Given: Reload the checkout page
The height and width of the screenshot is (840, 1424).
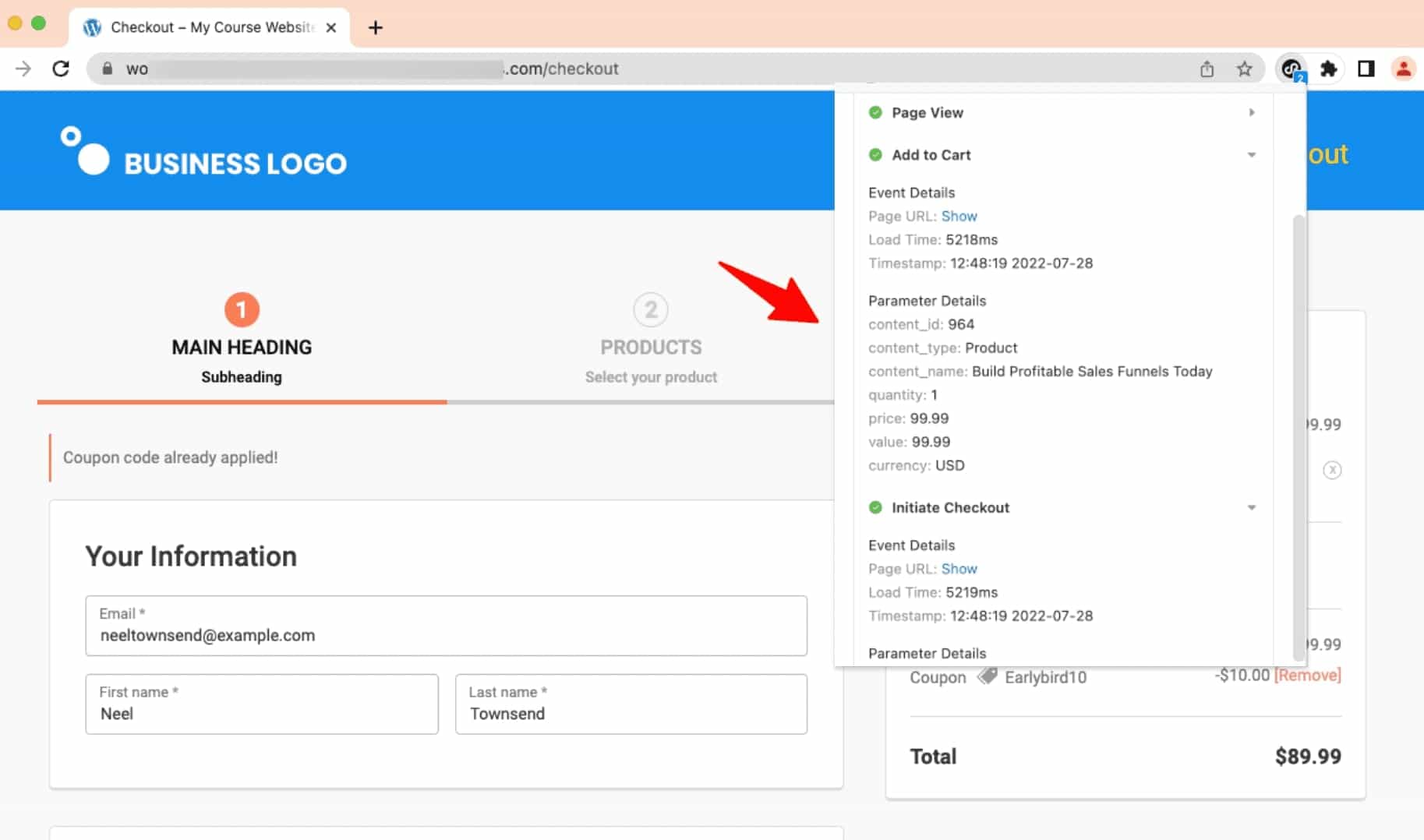Looking at the screenshot, I should pos(61,69).
